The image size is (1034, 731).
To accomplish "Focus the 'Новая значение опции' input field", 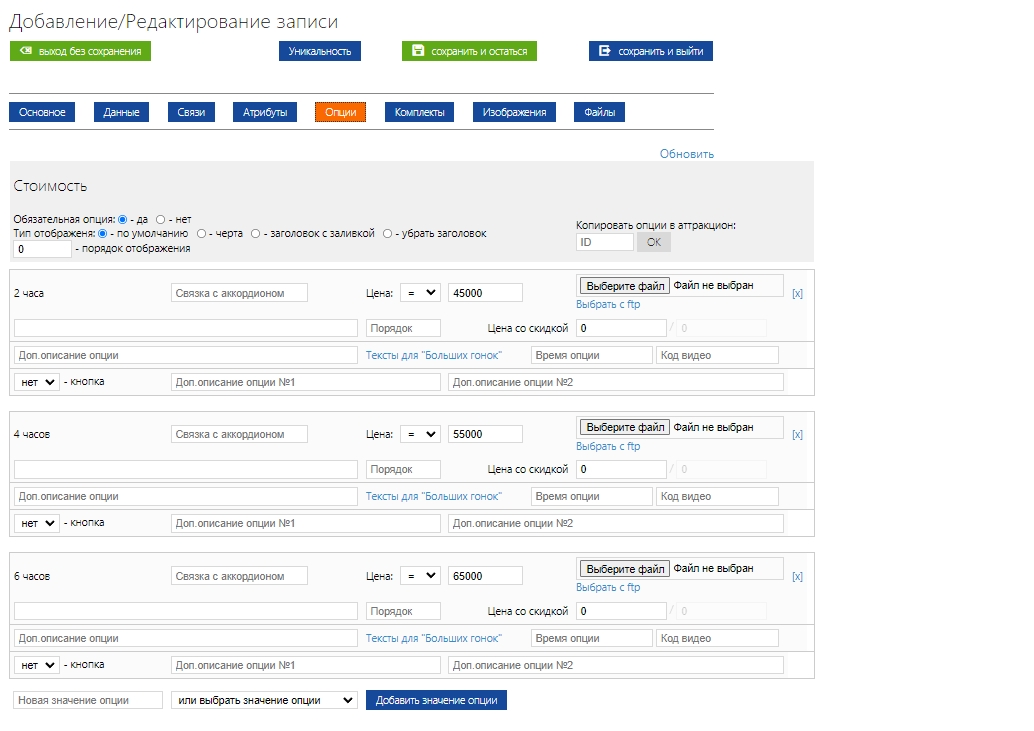I will point(88,700).
